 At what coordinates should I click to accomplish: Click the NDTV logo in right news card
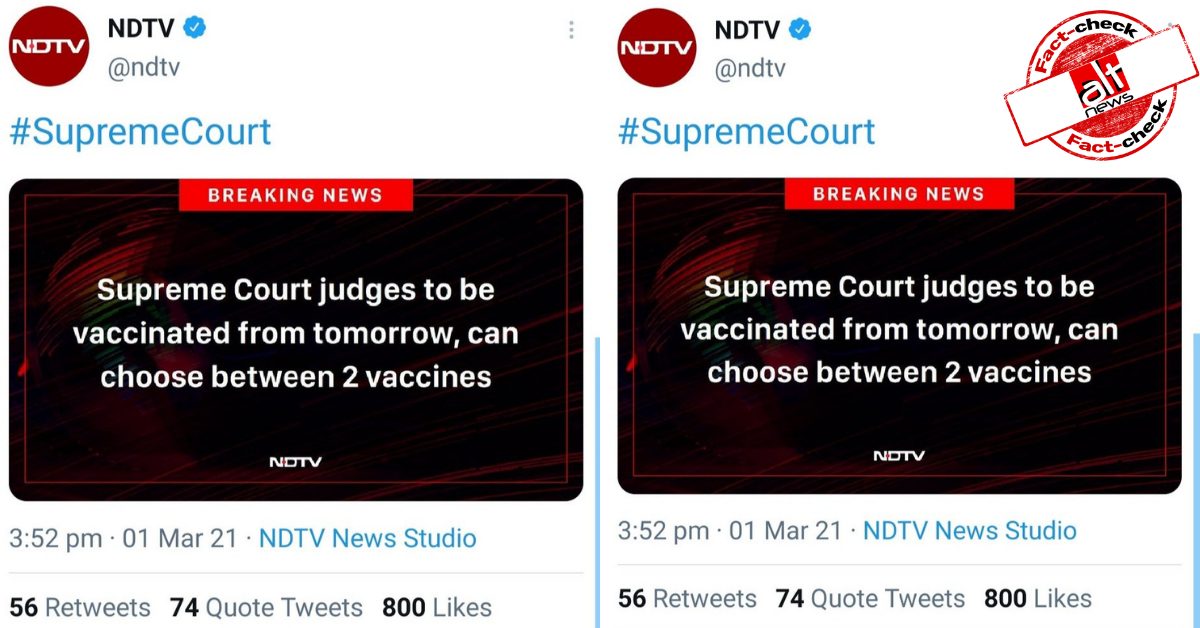pos(899,456)
